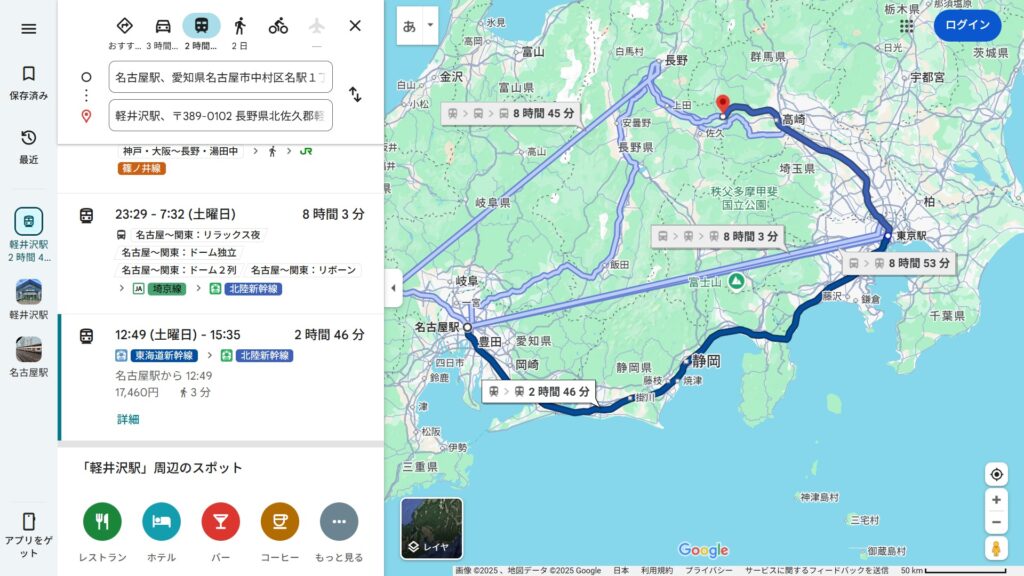Click the ログイン login button
Viewport: 1024px width, 576px height.
(x=967, y=25)
